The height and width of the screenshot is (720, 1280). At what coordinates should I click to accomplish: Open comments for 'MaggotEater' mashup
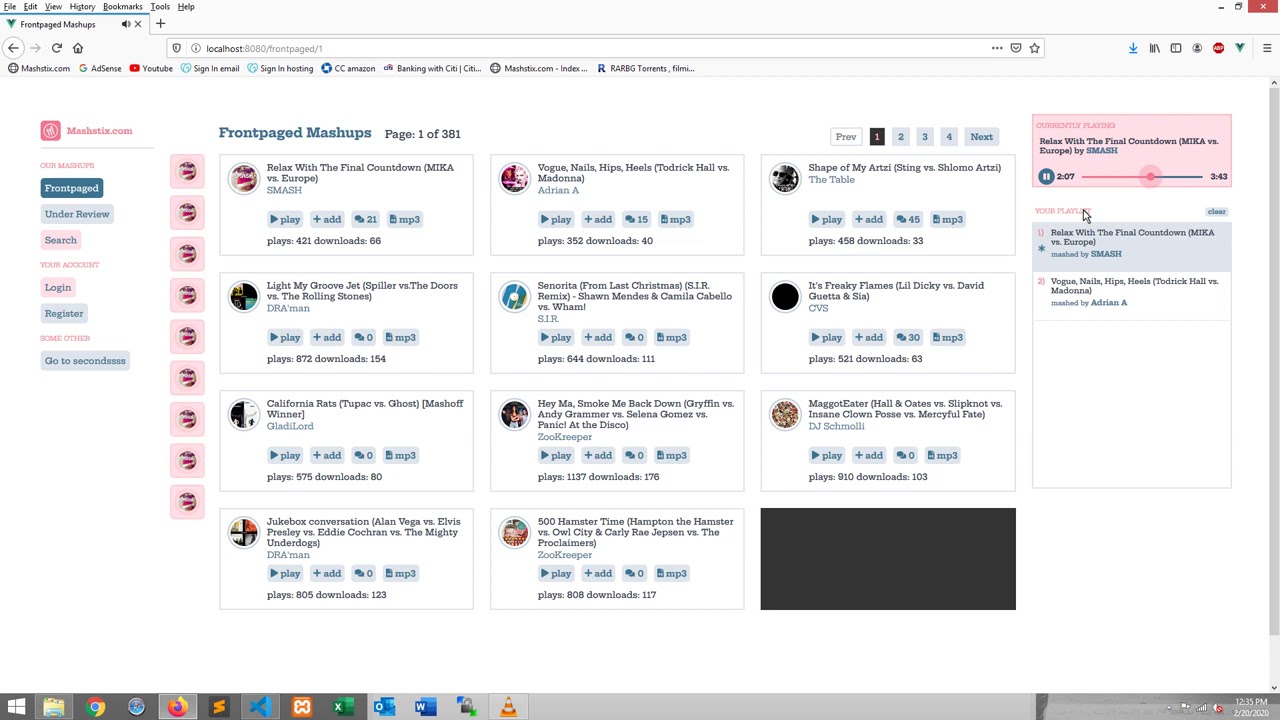click(x=905, y=456)
